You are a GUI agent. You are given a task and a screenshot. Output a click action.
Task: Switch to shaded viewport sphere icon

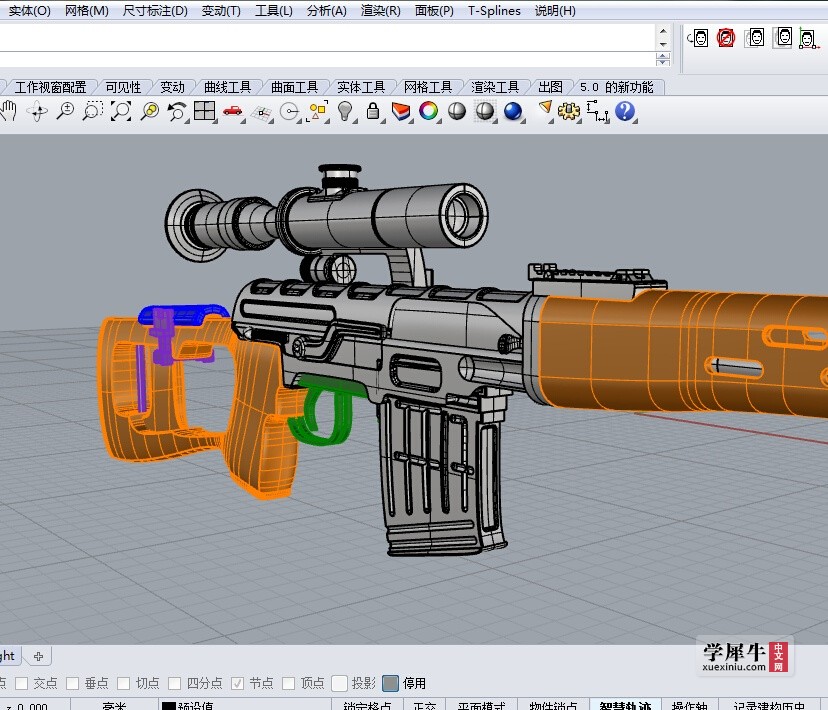[457, 111]
